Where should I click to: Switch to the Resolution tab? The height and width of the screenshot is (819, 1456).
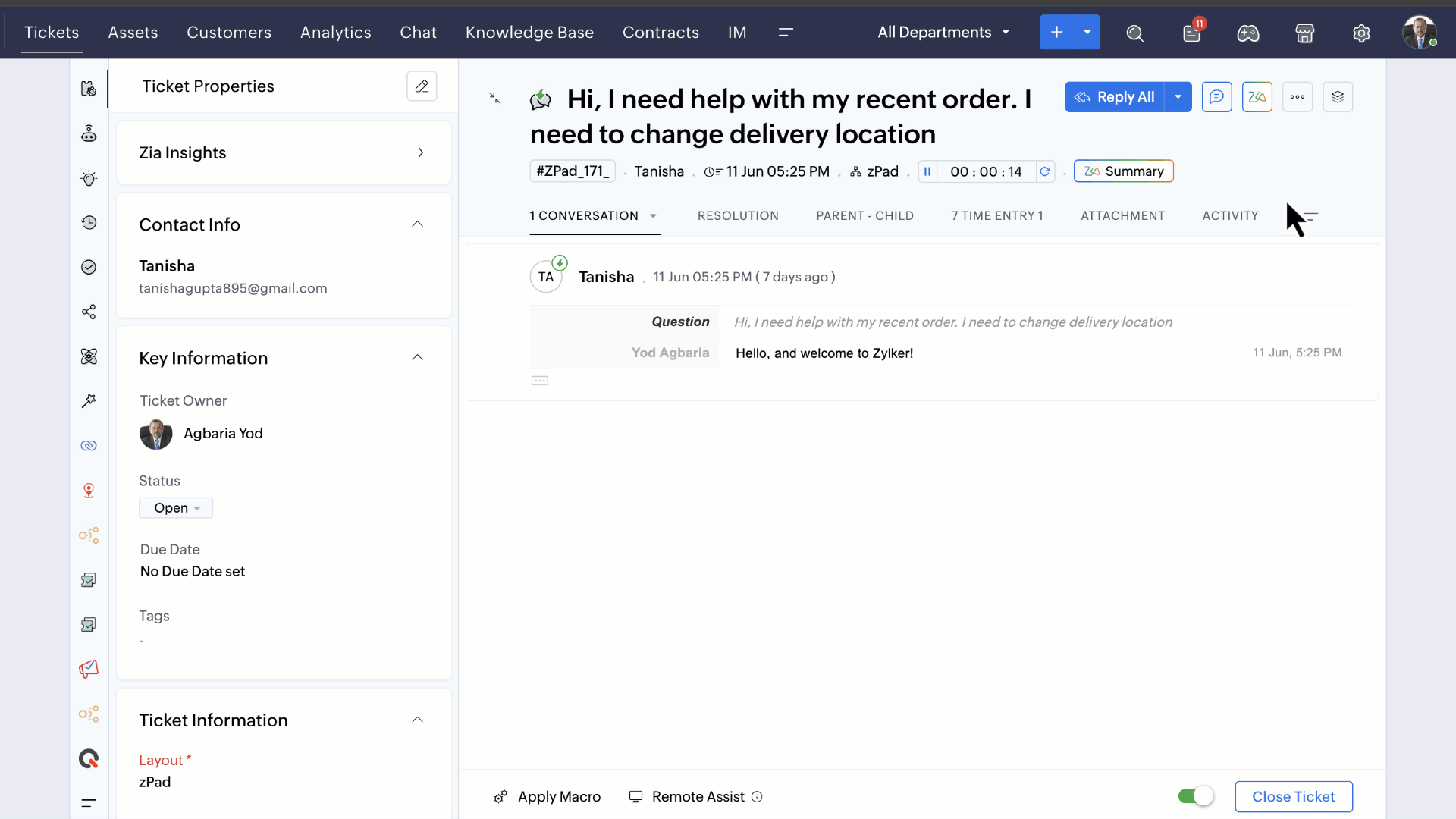click(737, 215)
